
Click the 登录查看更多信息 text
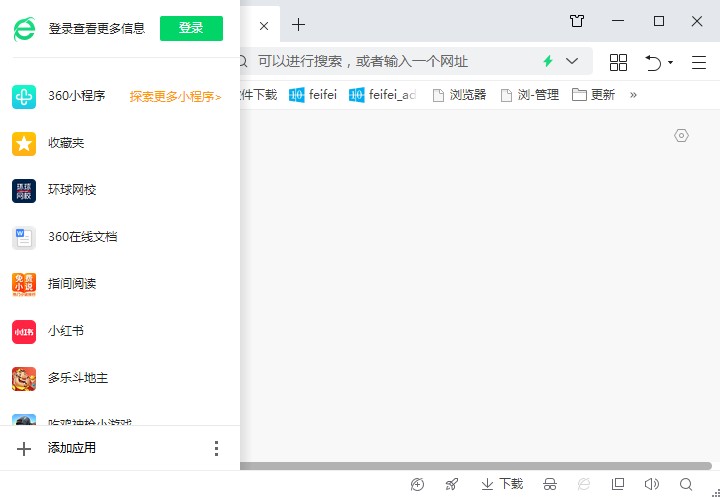tap(97, 28)
